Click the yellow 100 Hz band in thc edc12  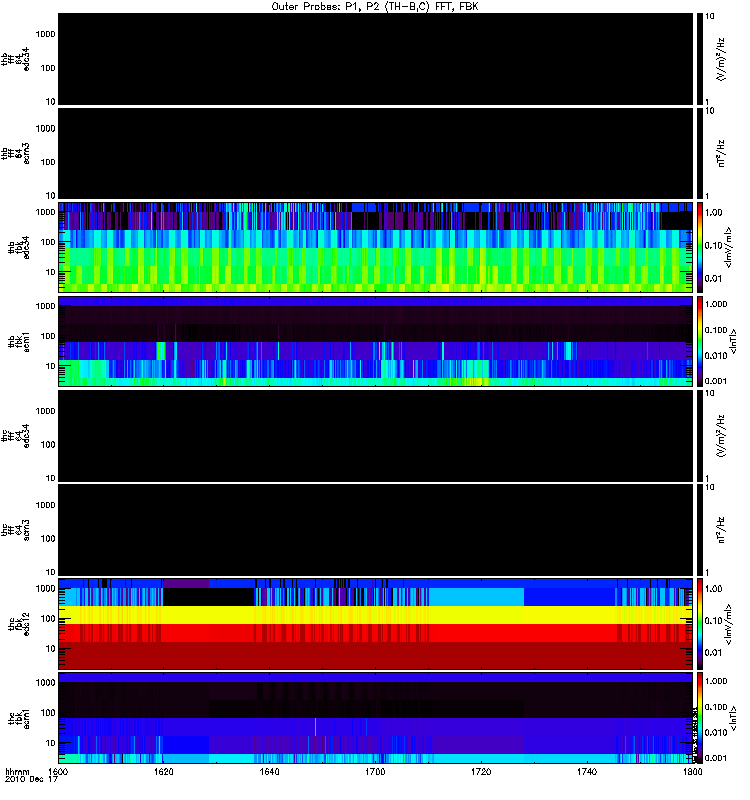pos(375,615)
